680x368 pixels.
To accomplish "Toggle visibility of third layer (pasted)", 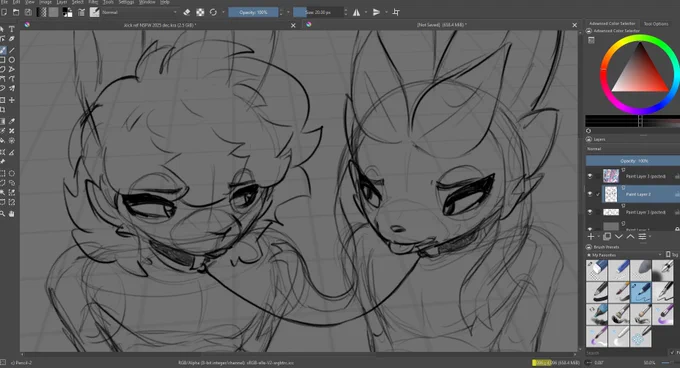I will tap(590, 212).
